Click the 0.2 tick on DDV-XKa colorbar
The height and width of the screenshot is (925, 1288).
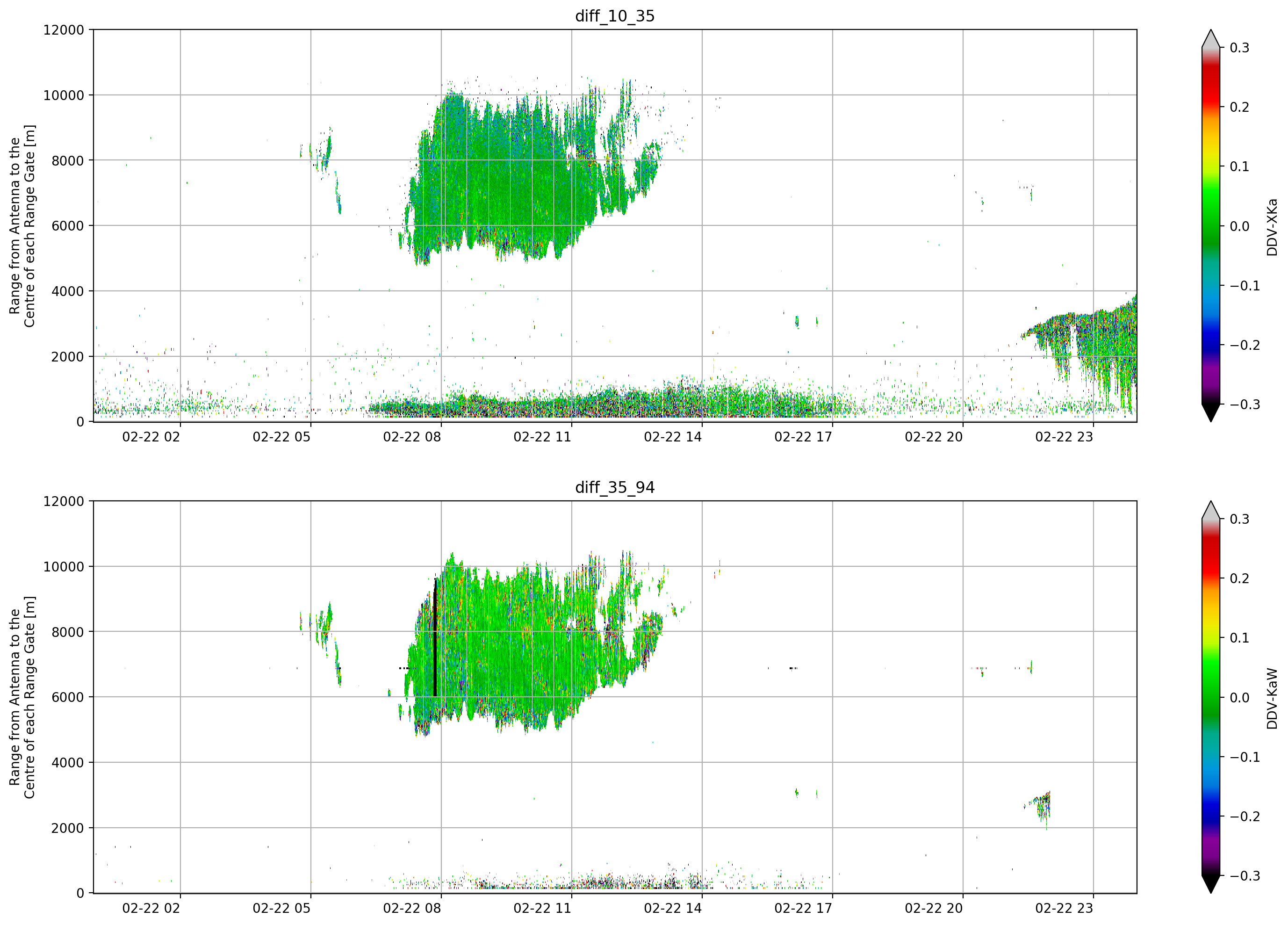tap(1239, 108)
